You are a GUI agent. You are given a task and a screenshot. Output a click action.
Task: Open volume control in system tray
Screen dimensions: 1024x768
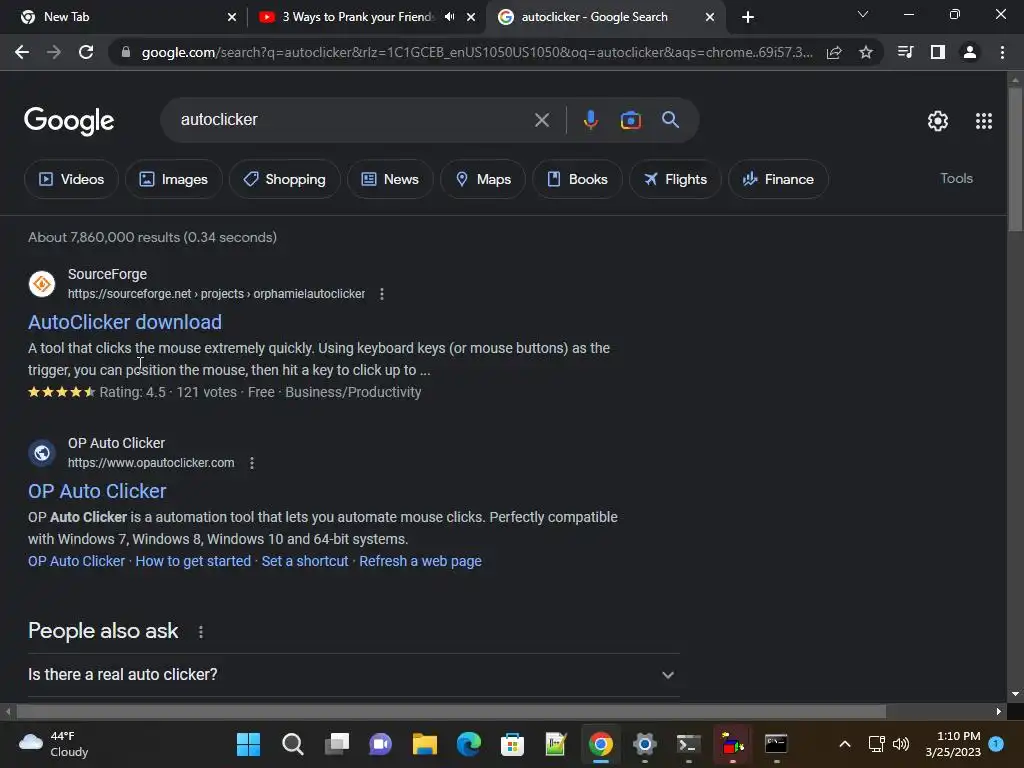point(901,744)
